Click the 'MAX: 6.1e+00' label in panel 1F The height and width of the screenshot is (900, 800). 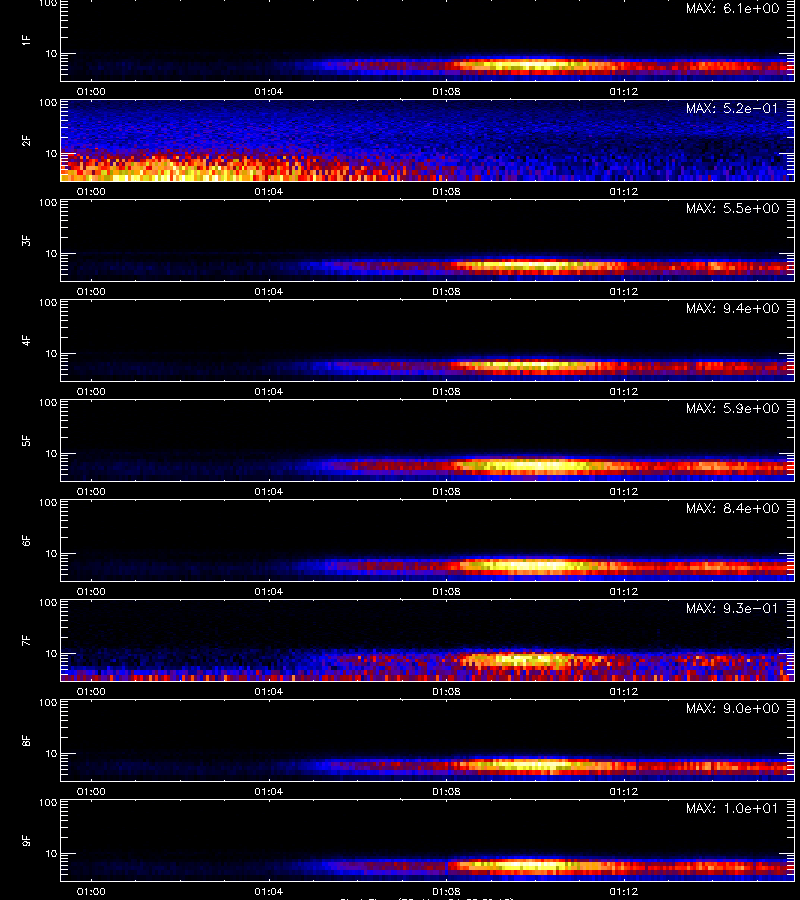(x=732, y=9)
